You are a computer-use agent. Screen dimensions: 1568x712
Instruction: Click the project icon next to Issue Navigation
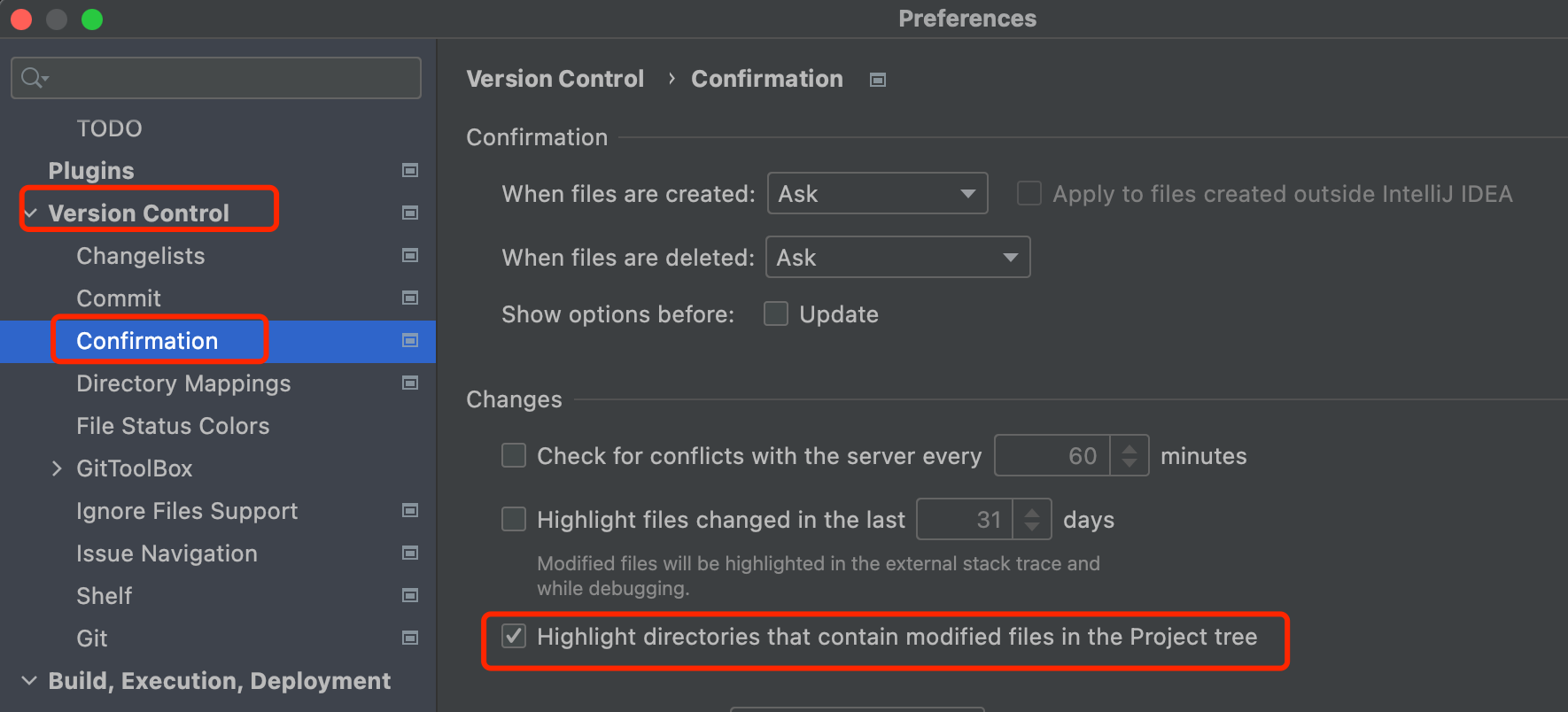[x=410, y=553]
